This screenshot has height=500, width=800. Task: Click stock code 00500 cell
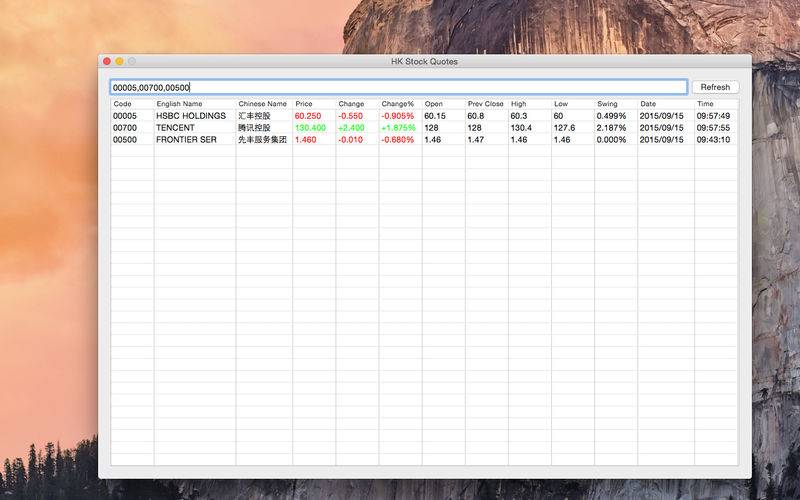[125, 140]
